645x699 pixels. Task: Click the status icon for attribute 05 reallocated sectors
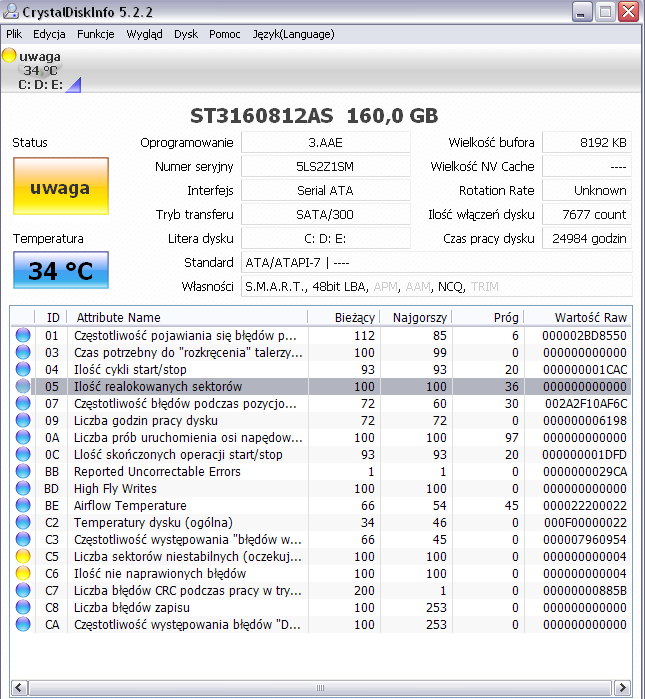(23, 386)
